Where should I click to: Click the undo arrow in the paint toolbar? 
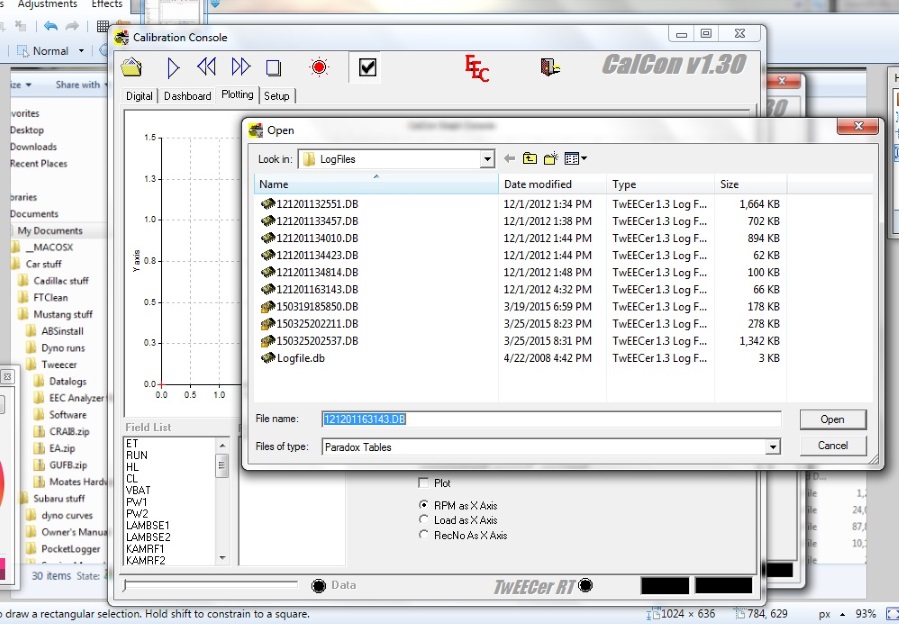click(x=50, y=26)
